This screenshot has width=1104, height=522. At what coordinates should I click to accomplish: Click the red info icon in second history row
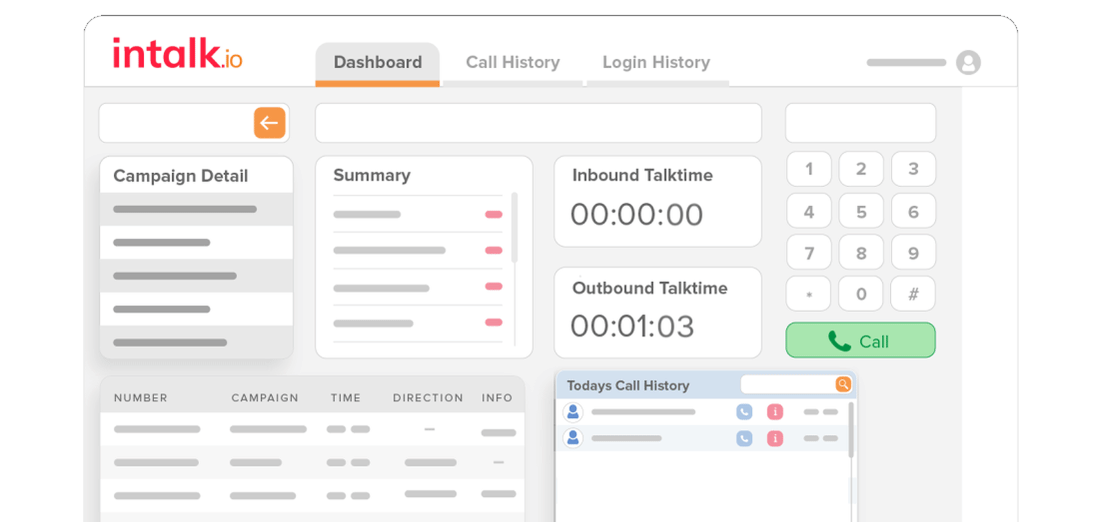click(x=774, y=438)
